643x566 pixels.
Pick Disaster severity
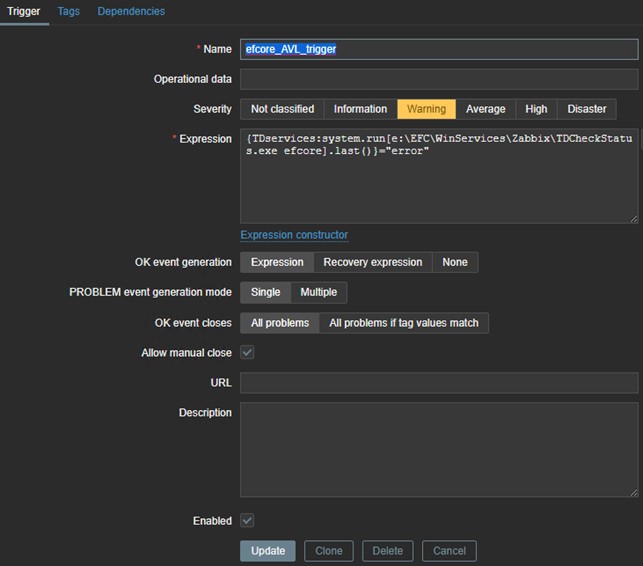587,109
